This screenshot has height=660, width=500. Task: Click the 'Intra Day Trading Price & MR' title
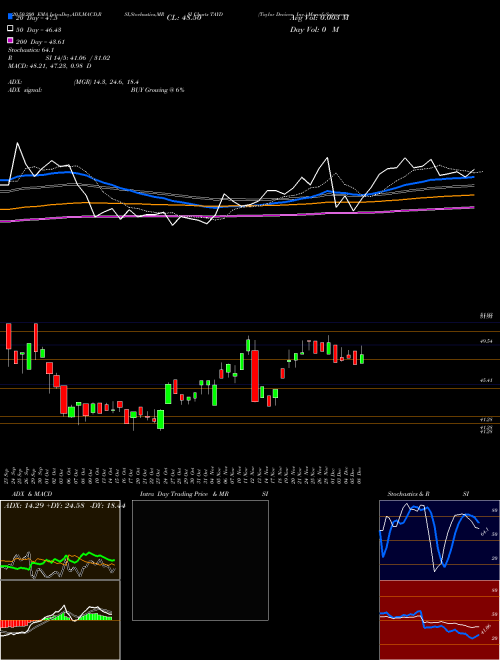tap(184, 494)
